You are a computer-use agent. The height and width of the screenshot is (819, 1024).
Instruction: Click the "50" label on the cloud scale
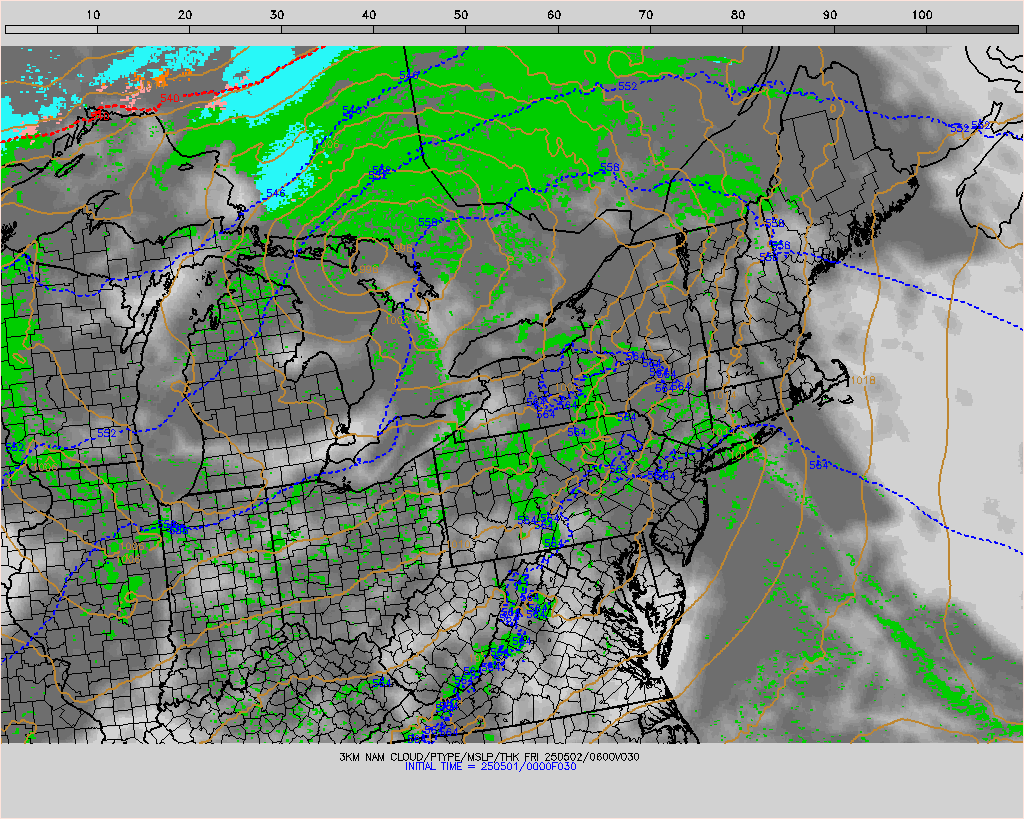[461, 14]
